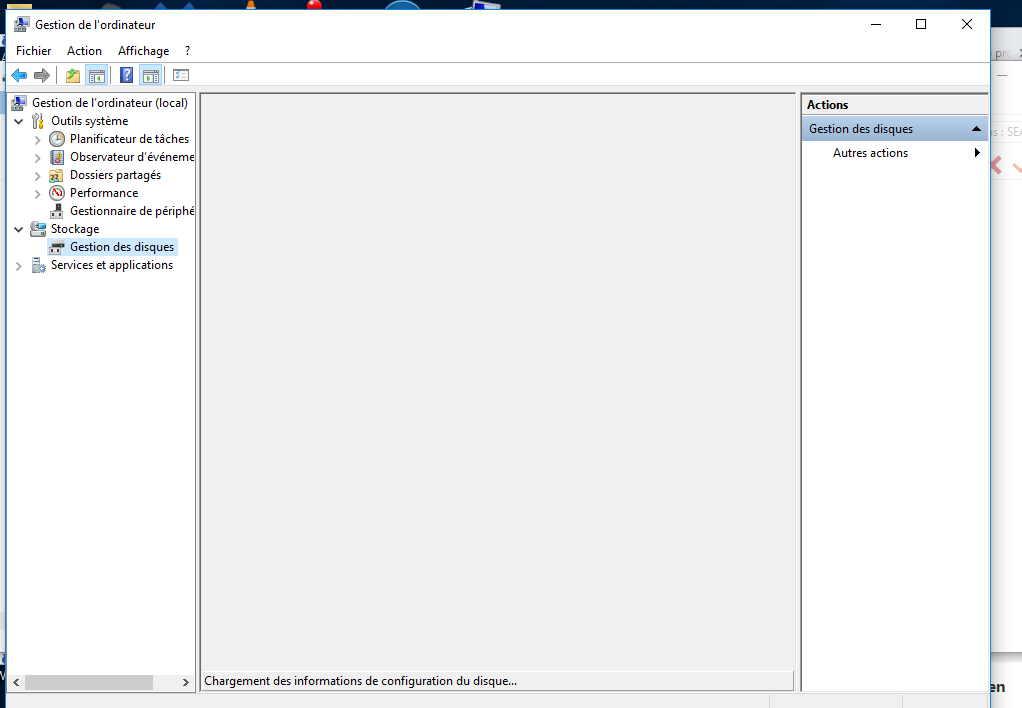Select Dossiers partagés in tree
Image resolution: width=1022 pixels, height=708 pixels.
(x=115, y=175)
